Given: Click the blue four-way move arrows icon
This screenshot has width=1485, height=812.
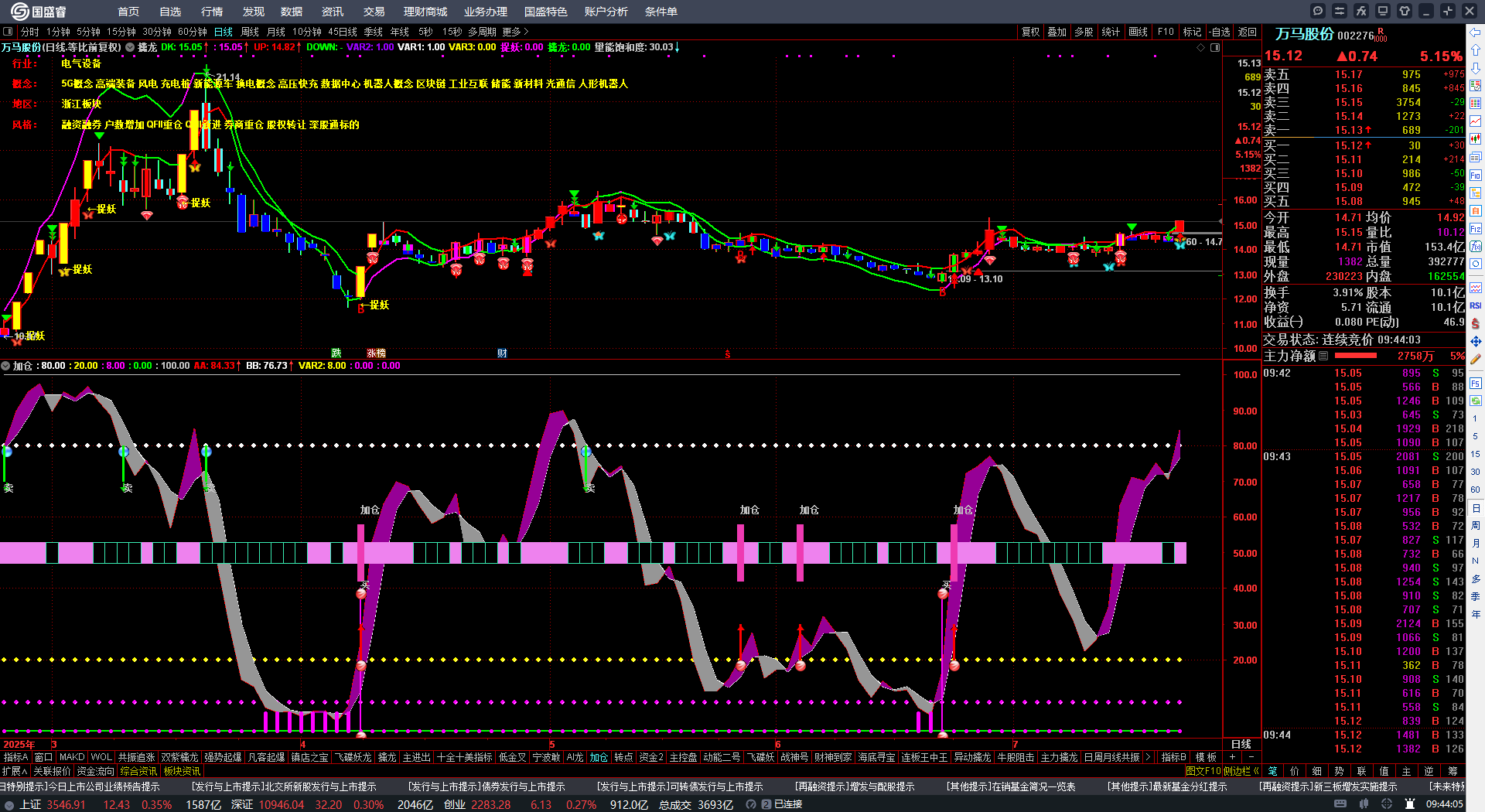Looking at the screenshot, I should pos(1476,341).
